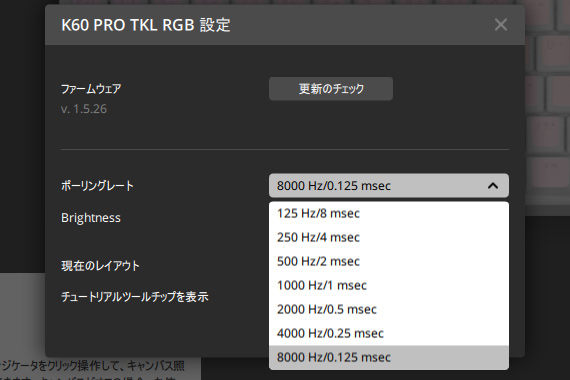Viewport: 570px width, 380px height.
Task: Collapse the polling rate dropdown using the chevron arrow
Action: coord(493,186)
